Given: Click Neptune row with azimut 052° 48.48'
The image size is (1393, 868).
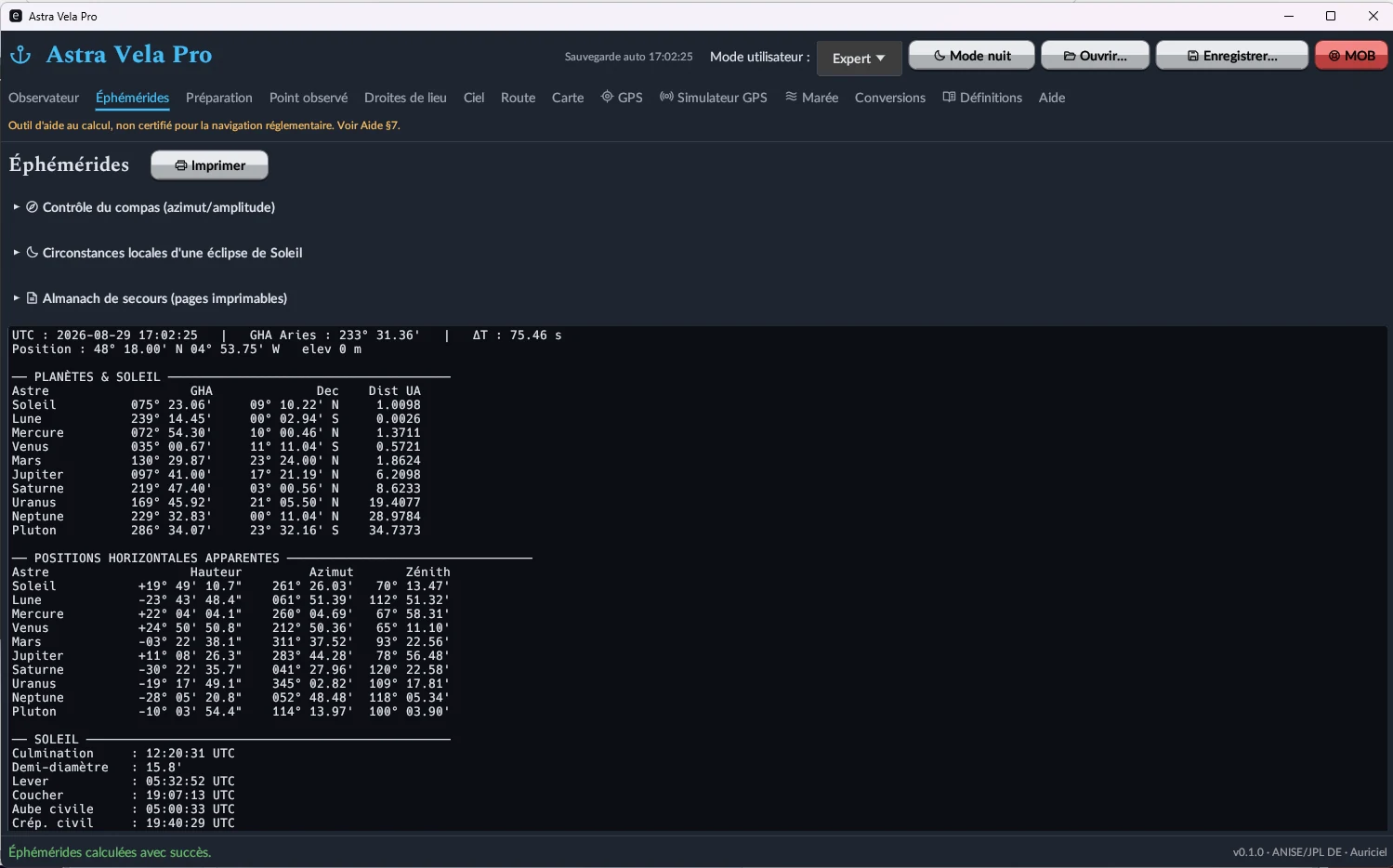Looking at the screenshot, I should (231, 698).
